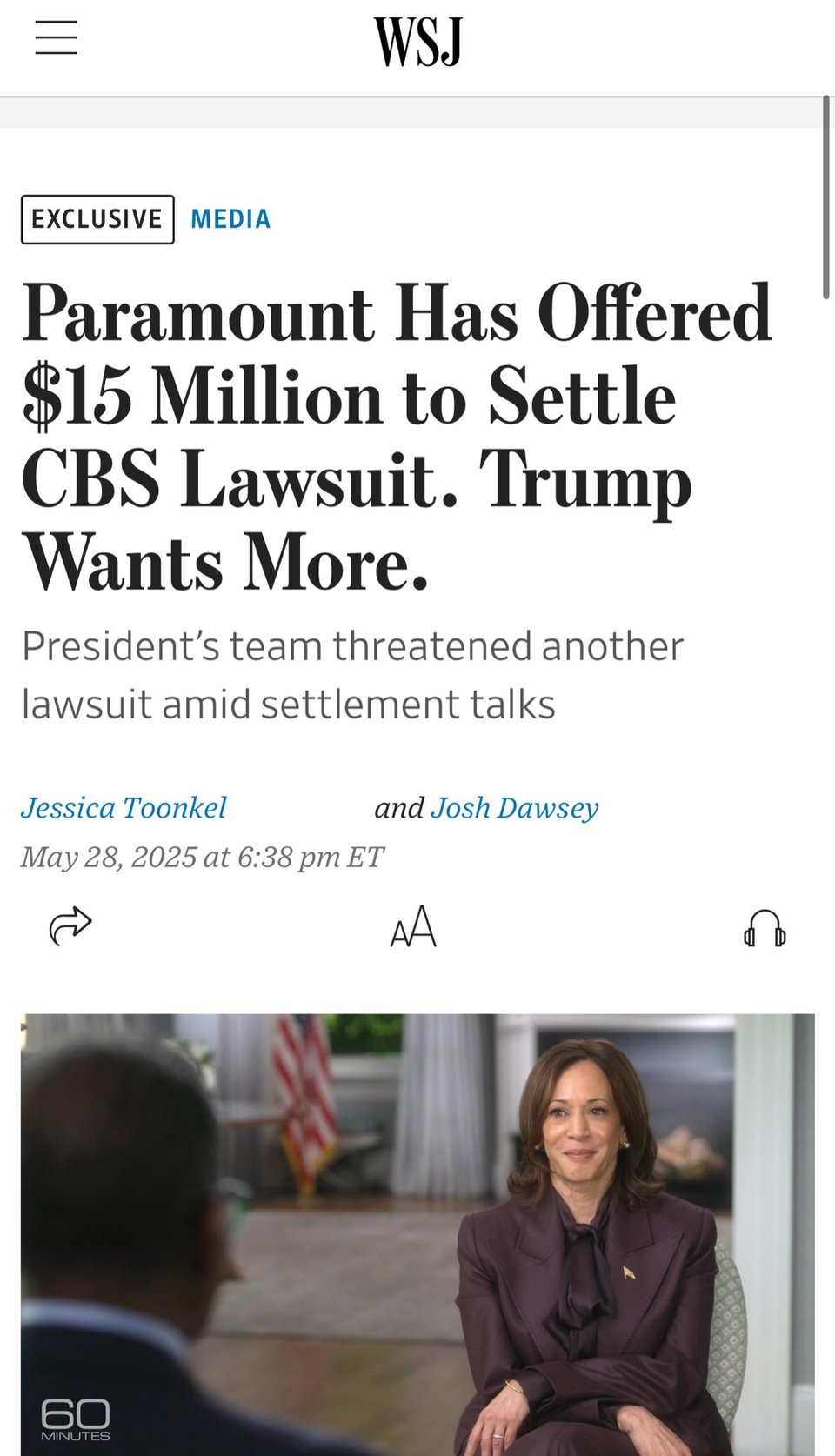Click the page scrollbar thumb
This screenshot has width=835, height=1456.
pyautogui.click(x=826, y=197)
